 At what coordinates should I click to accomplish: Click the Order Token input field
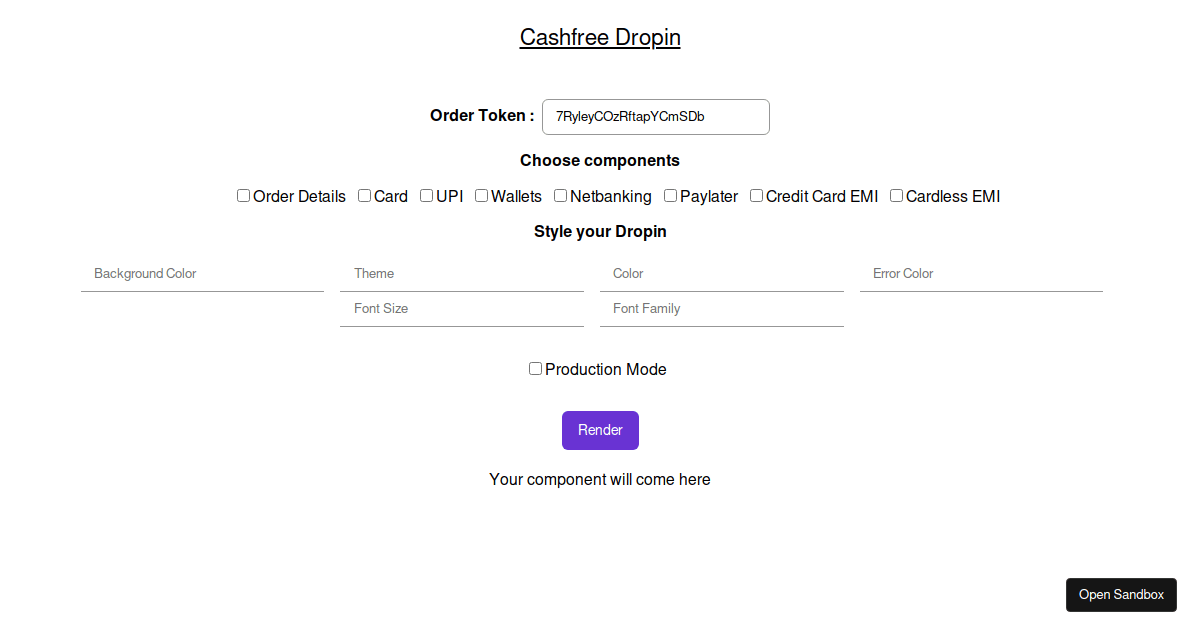click(655, 117)
